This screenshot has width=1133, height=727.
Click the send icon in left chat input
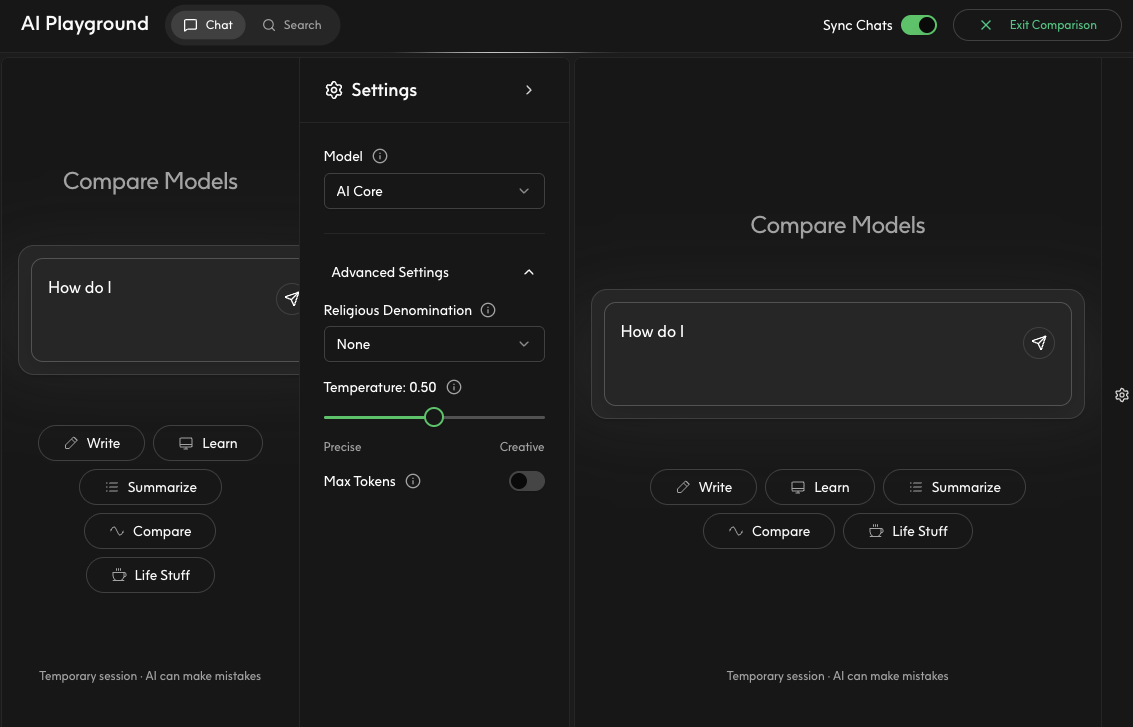pos(291,298)
